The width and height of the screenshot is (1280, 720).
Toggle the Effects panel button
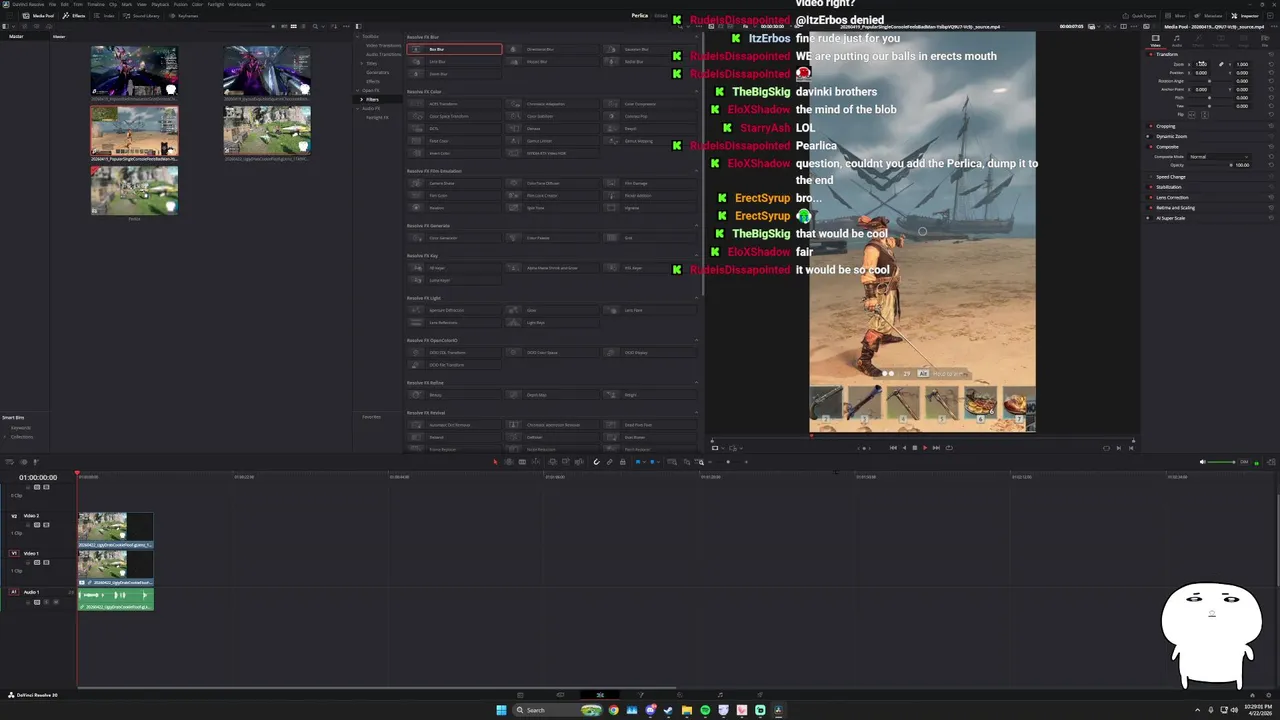pyautogui.click(x=74, y=16)
